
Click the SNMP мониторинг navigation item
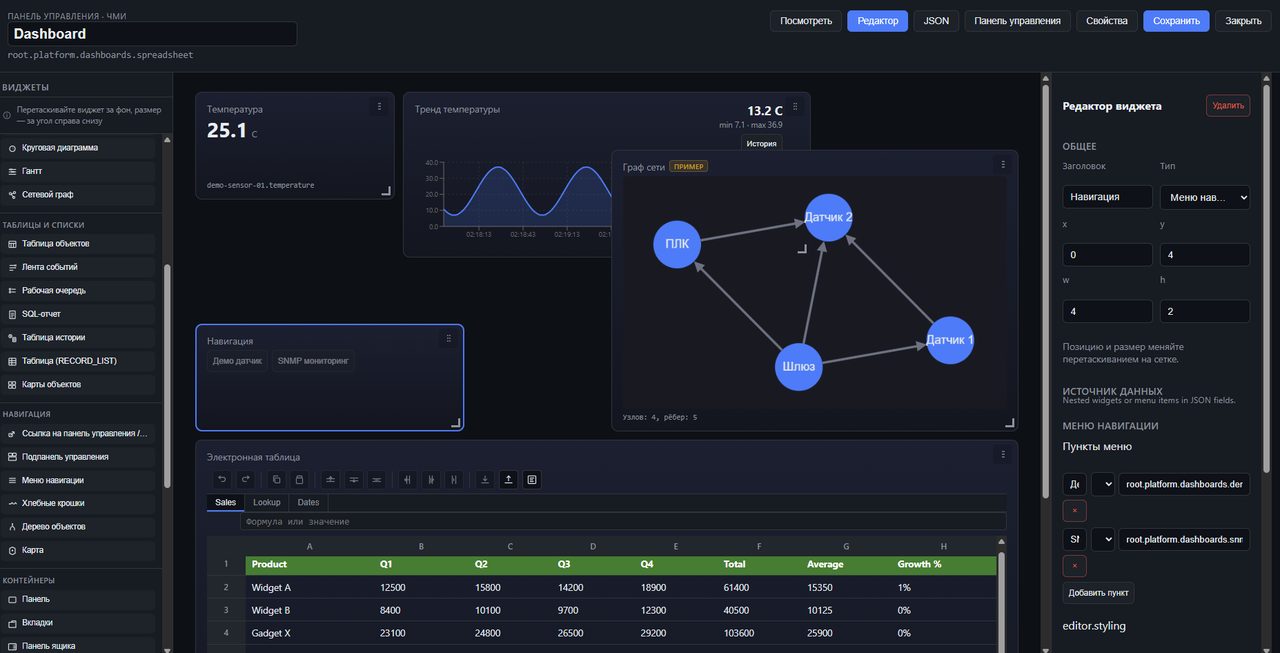click(x=313, y=361)
